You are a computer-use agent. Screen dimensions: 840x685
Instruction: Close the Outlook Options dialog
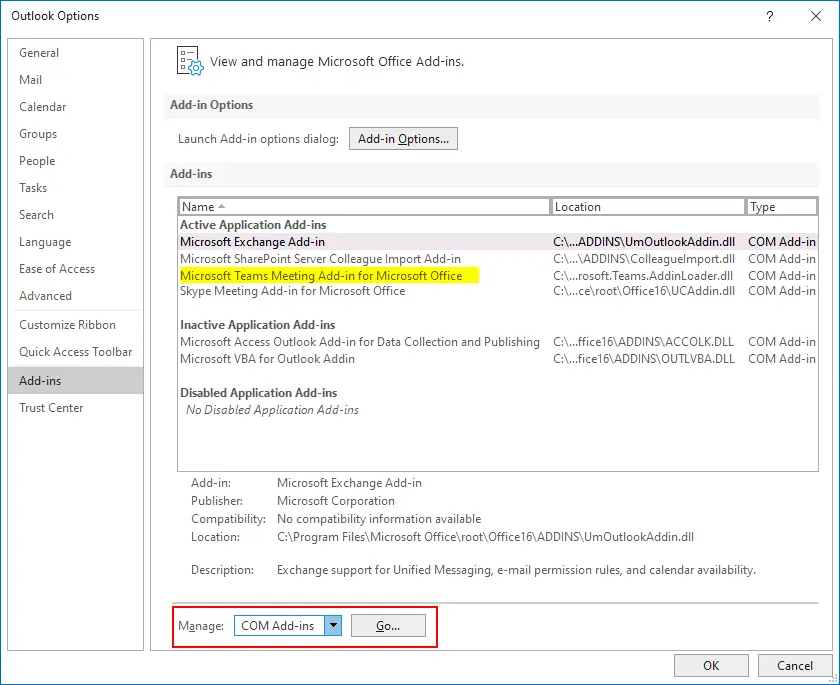(x=816, y=16)
